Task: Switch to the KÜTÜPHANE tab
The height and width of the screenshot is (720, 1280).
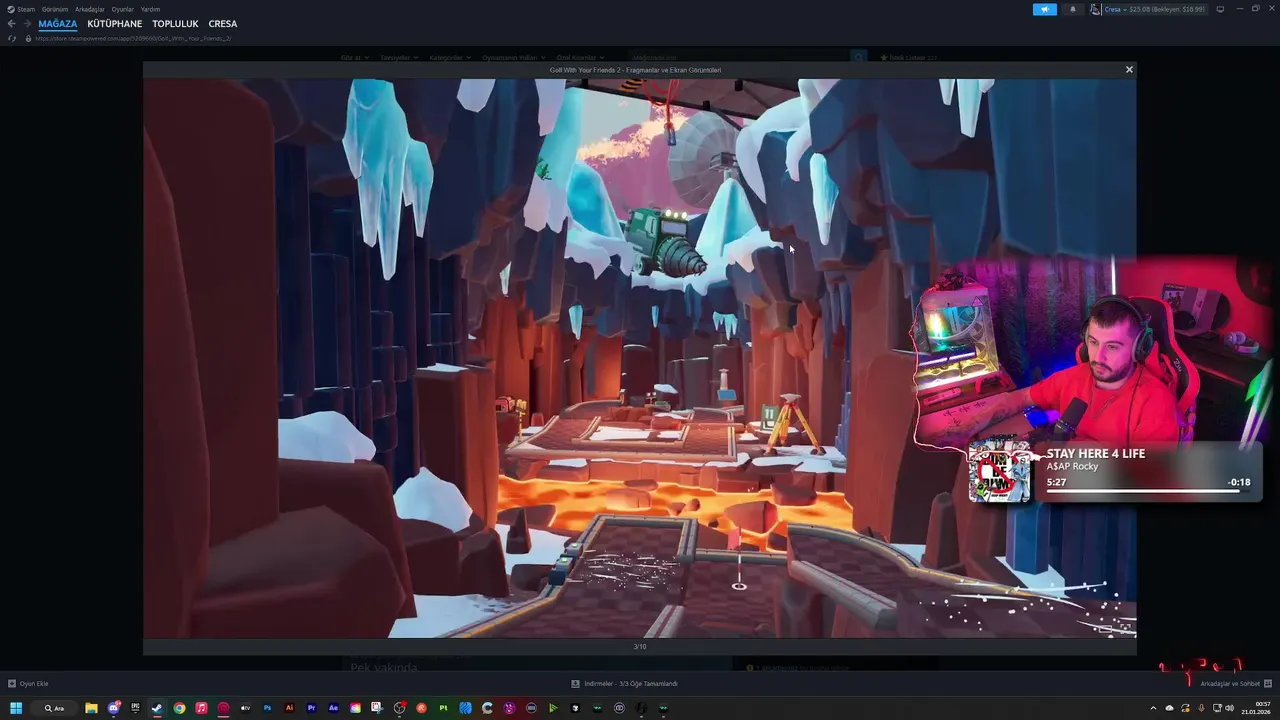Action: click(x=115, y=24)
